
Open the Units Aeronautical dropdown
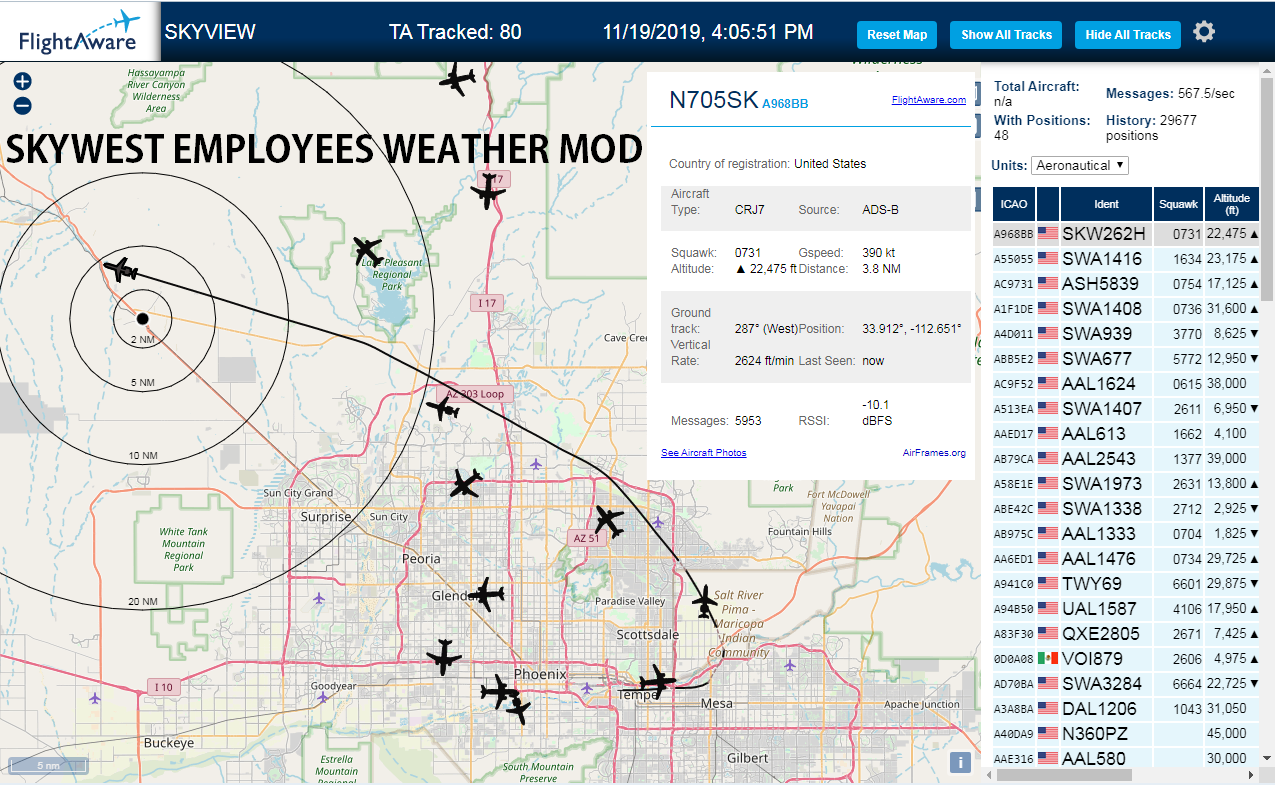tap(1080, 165)
